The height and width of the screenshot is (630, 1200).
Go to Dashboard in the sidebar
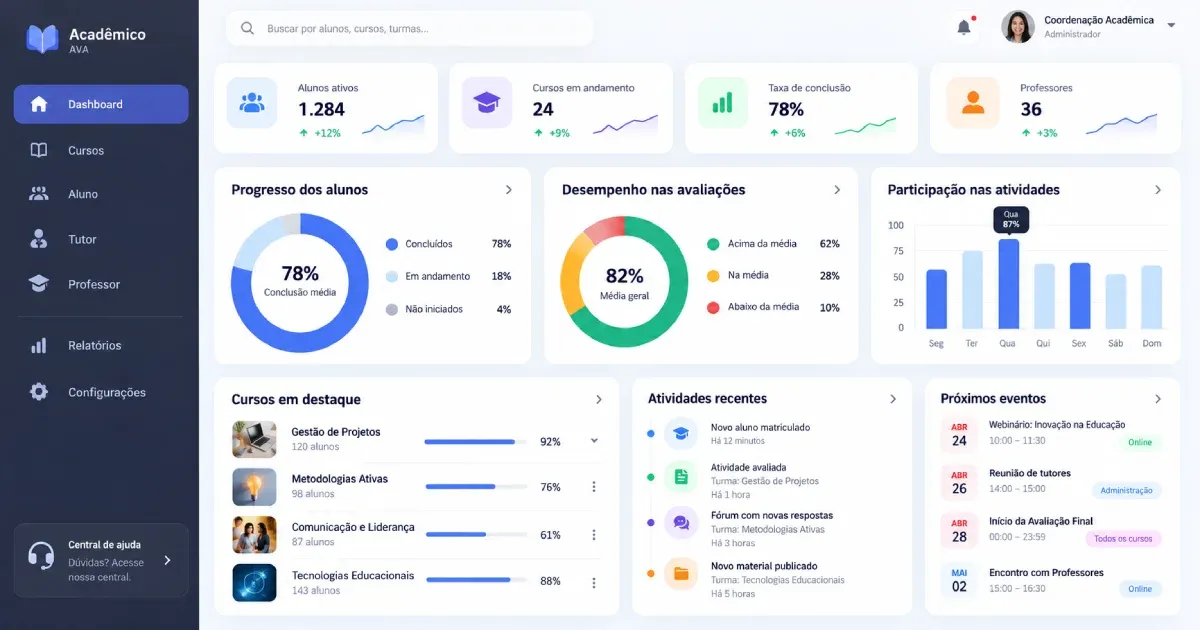[101, 104]
